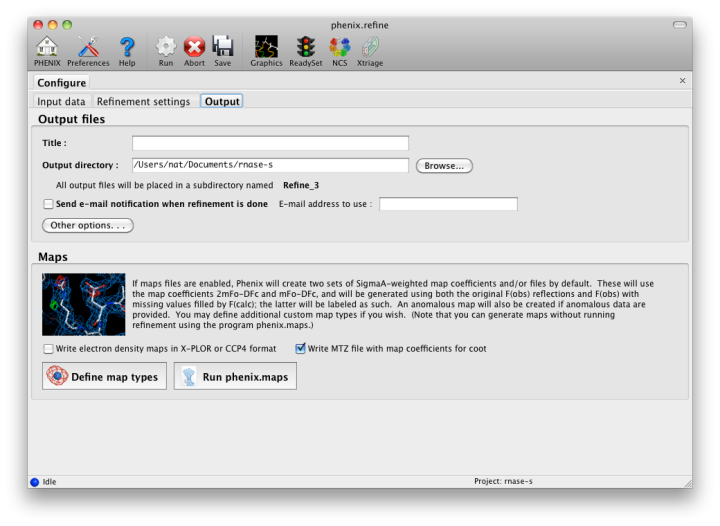Click Browse for the output directory

tap(444, 166)
